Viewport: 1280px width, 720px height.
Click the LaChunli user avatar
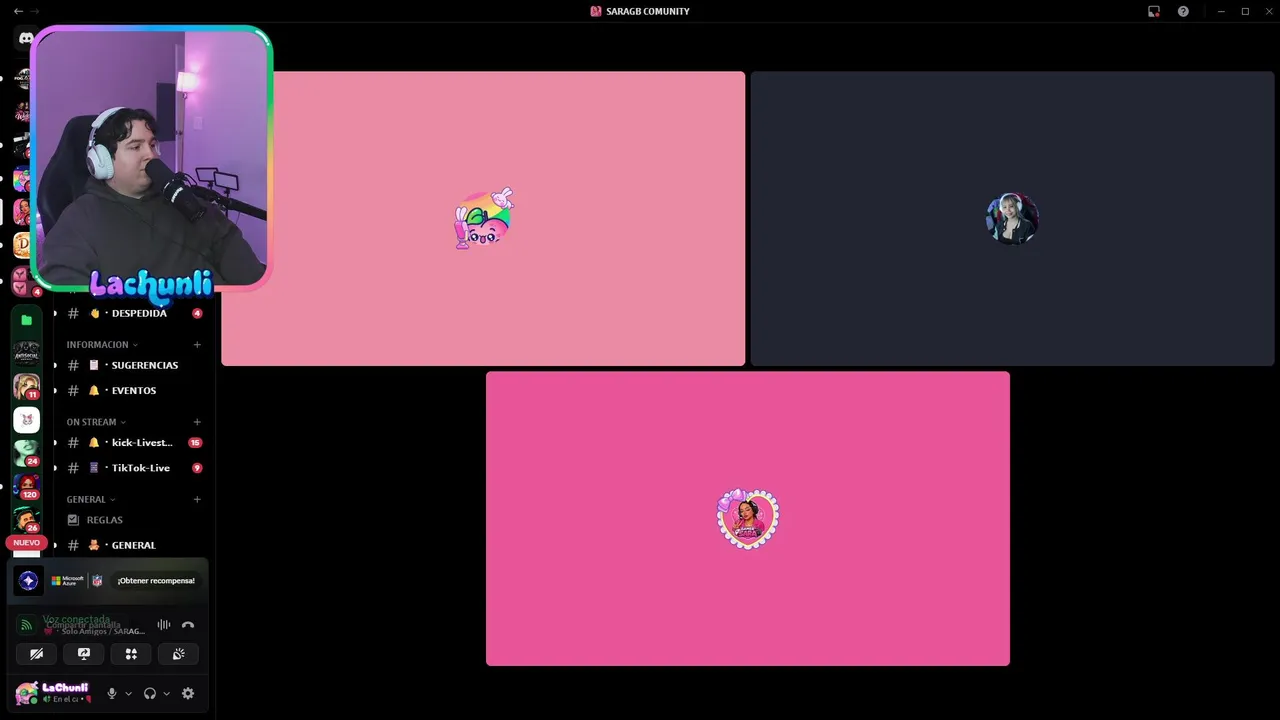(26, 693)
